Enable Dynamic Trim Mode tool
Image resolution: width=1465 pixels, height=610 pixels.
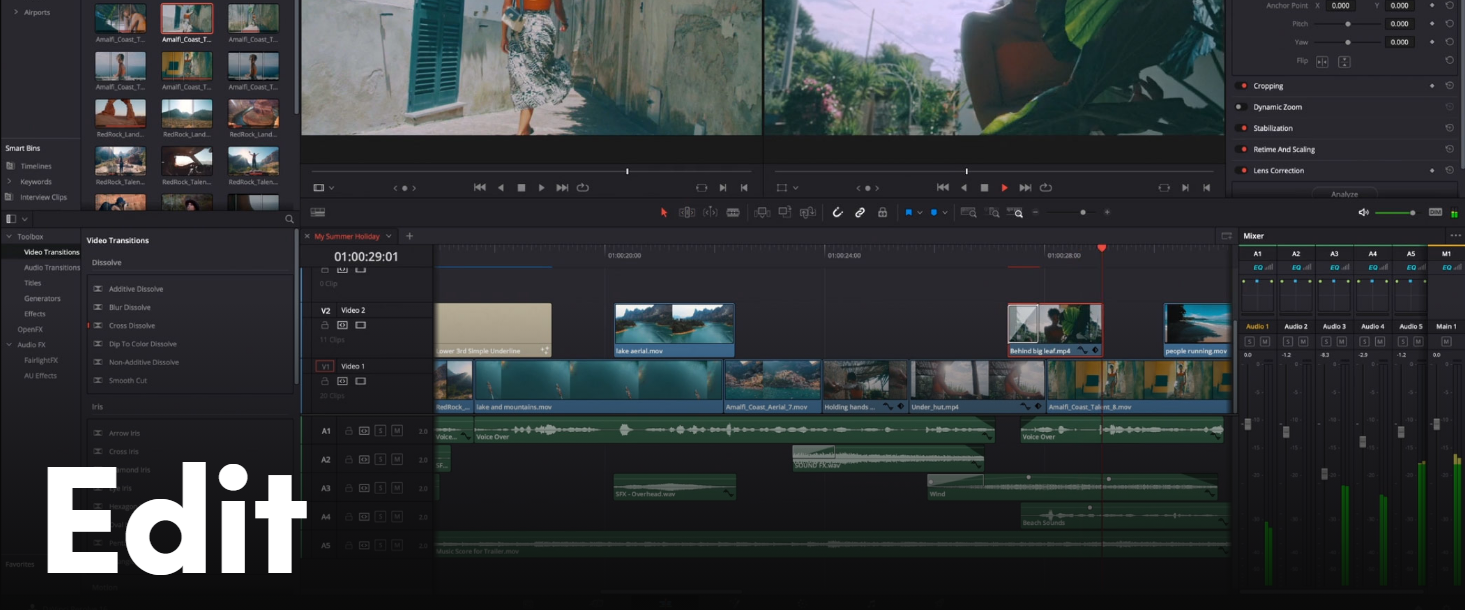(710, 212)
